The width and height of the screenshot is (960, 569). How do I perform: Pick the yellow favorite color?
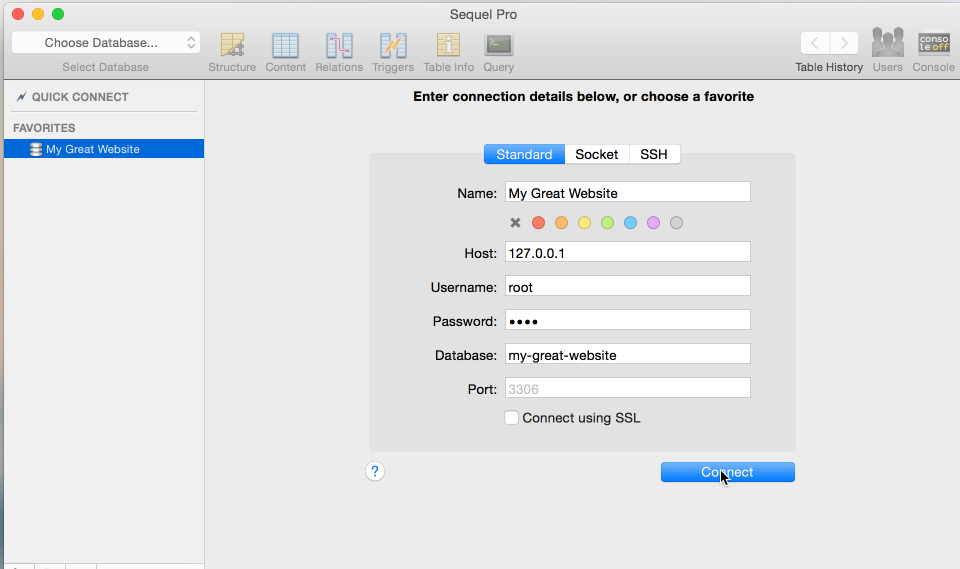click(x=584, y=223)
